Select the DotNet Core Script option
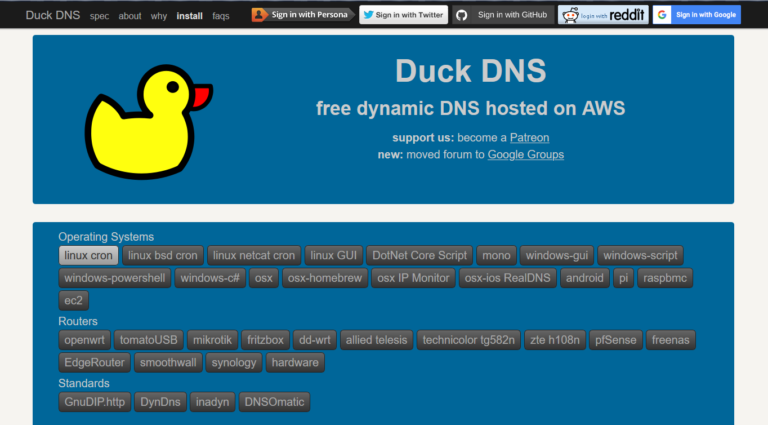 [x=419, y=256]
